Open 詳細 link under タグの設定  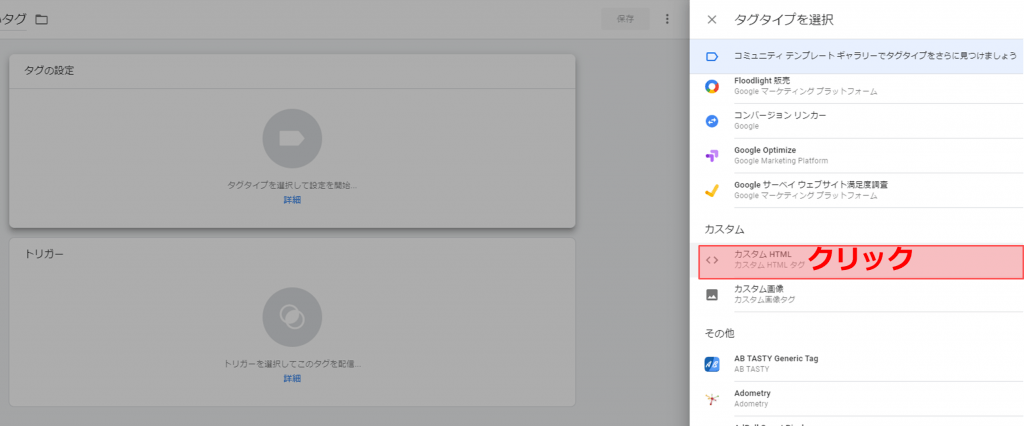pyautogui.click(x=292, y=200)
